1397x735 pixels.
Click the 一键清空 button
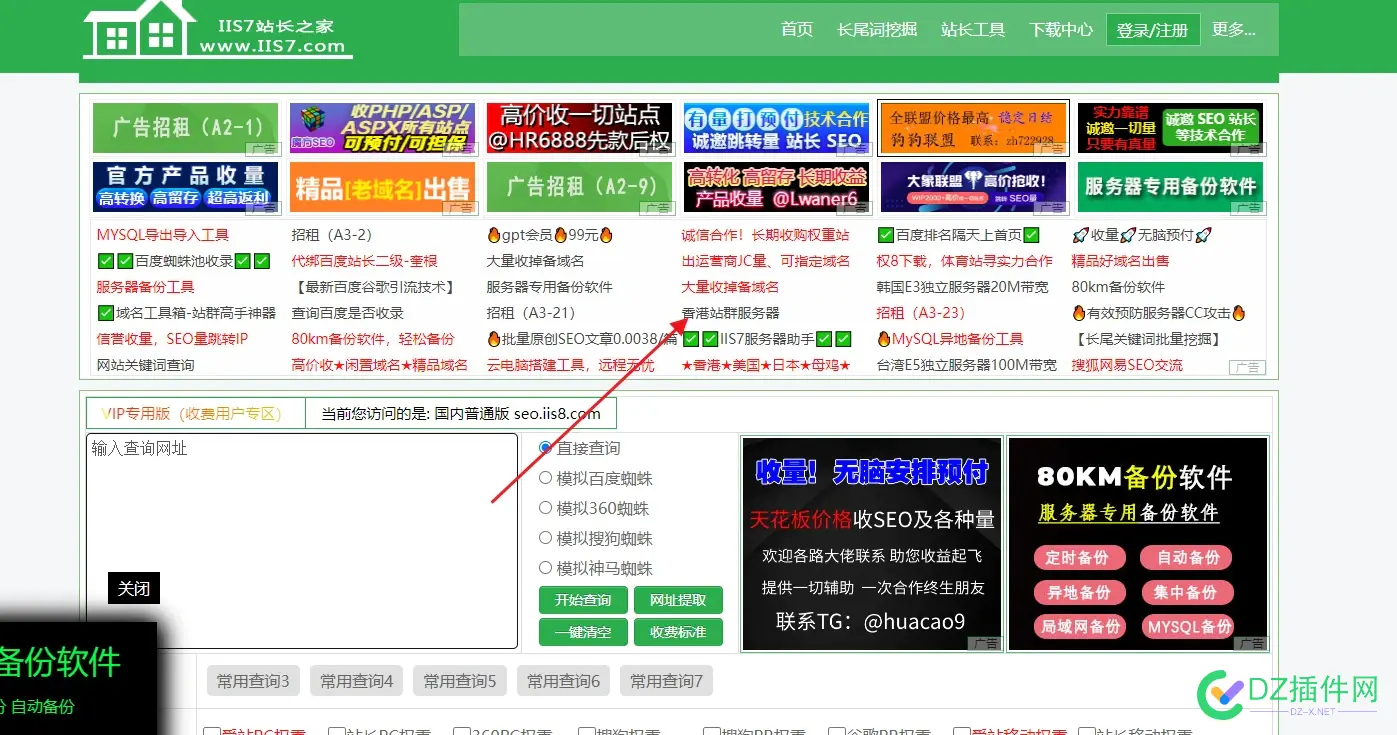pos(583,632)
